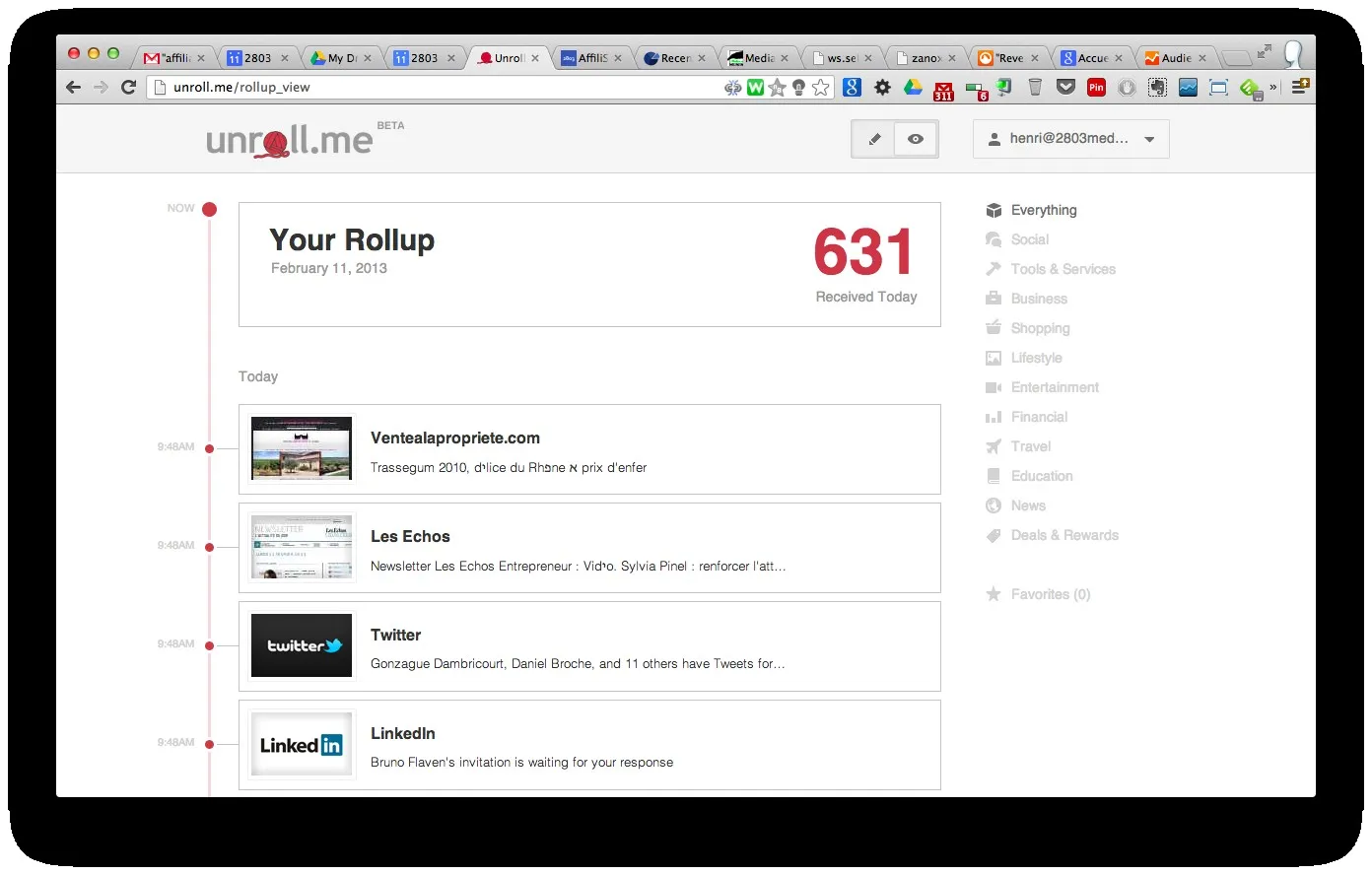The width and height of the screenshot is (1372, 875).
Task: Select the Travel category
Action: [x=1018, y=446]
